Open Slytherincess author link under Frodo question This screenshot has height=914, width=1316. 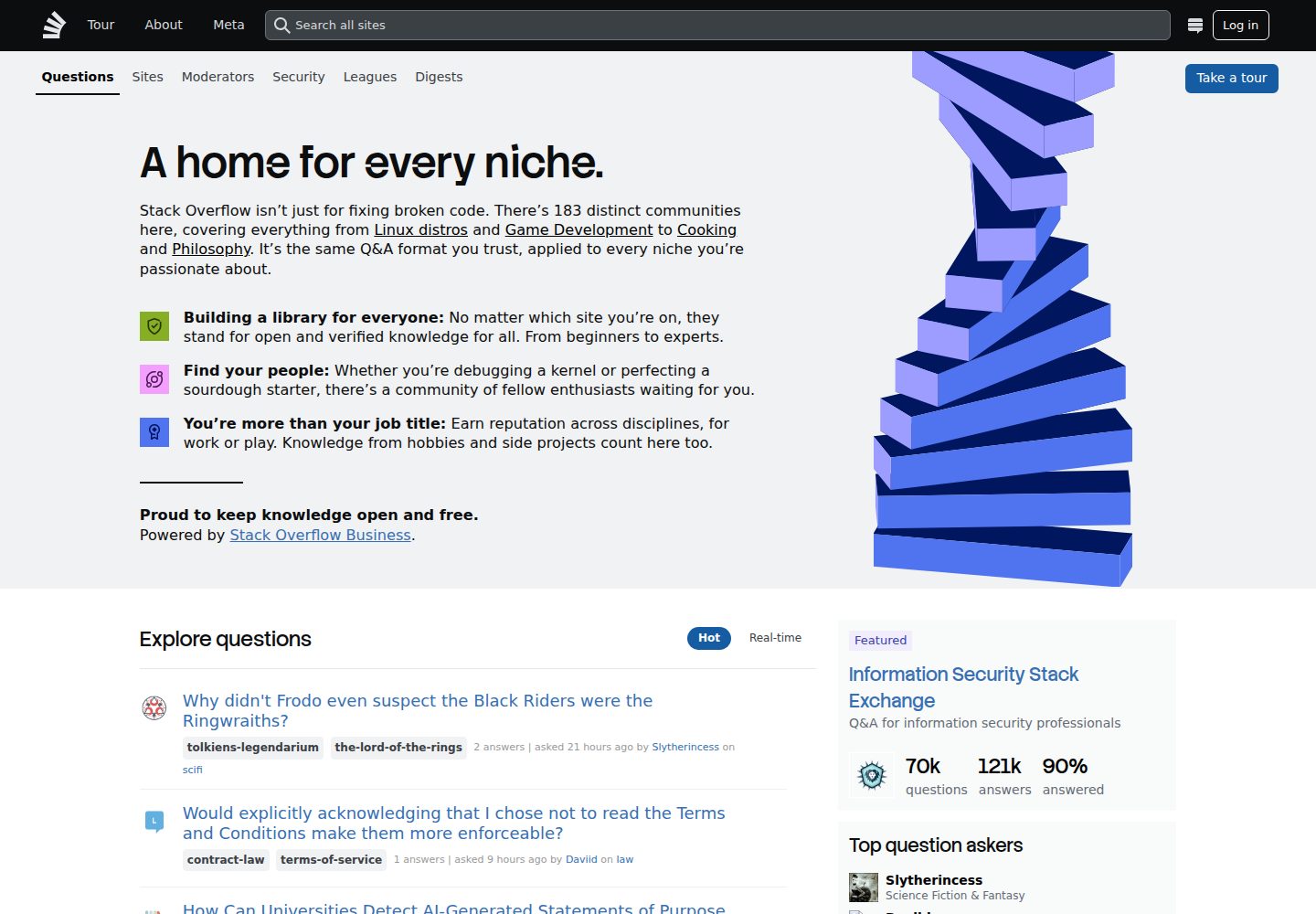click(685, 748)
